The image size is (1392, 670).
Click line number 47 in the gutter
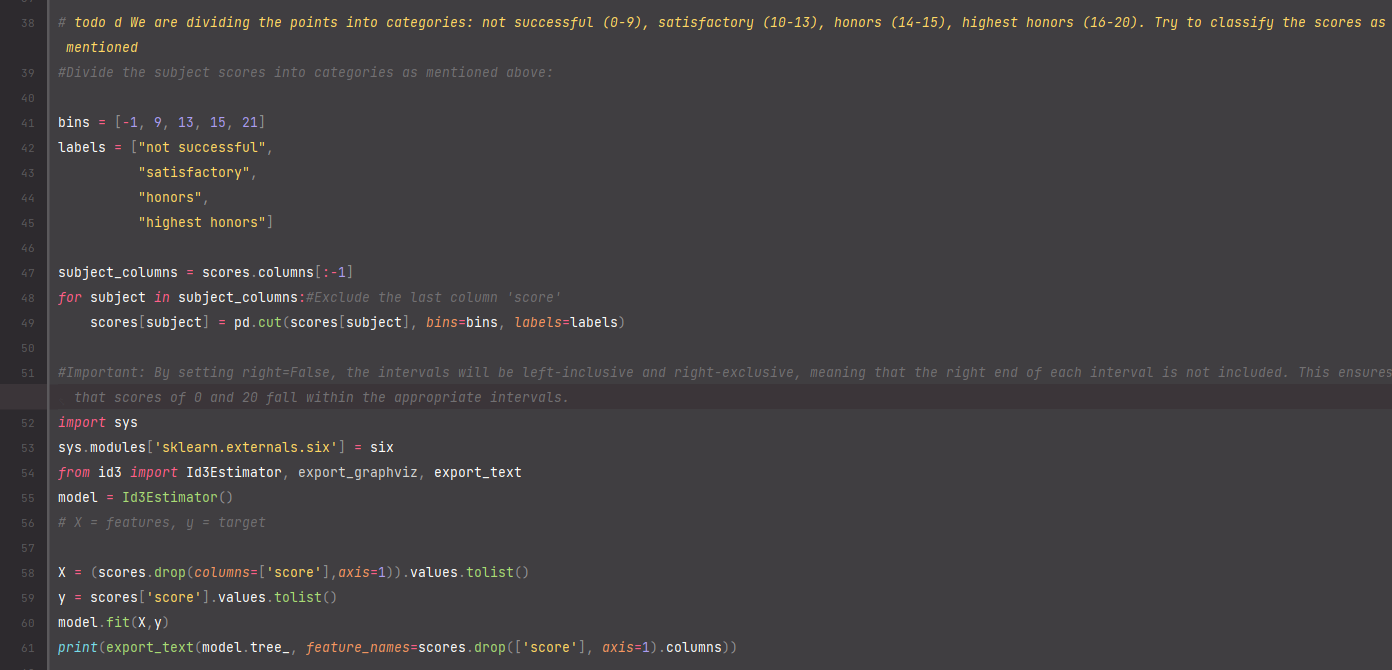click(x=27, y=272)
